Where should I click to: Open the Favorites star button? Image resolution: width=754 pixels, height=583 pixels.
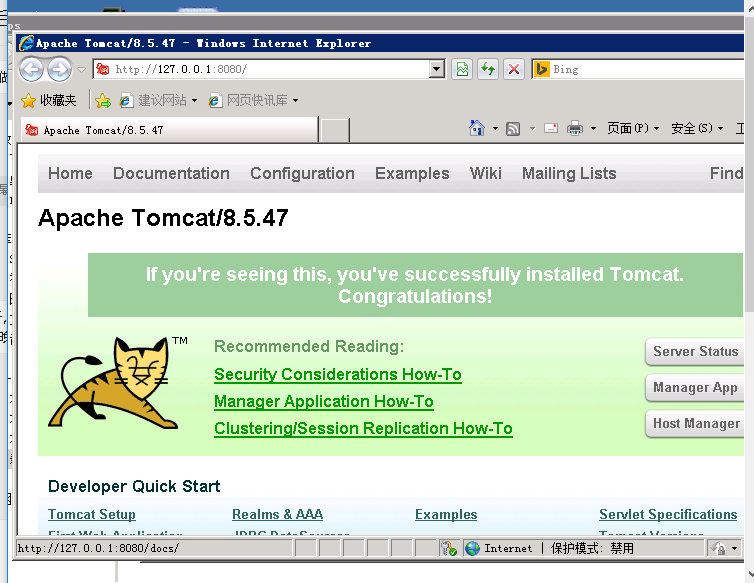[49, 100]
